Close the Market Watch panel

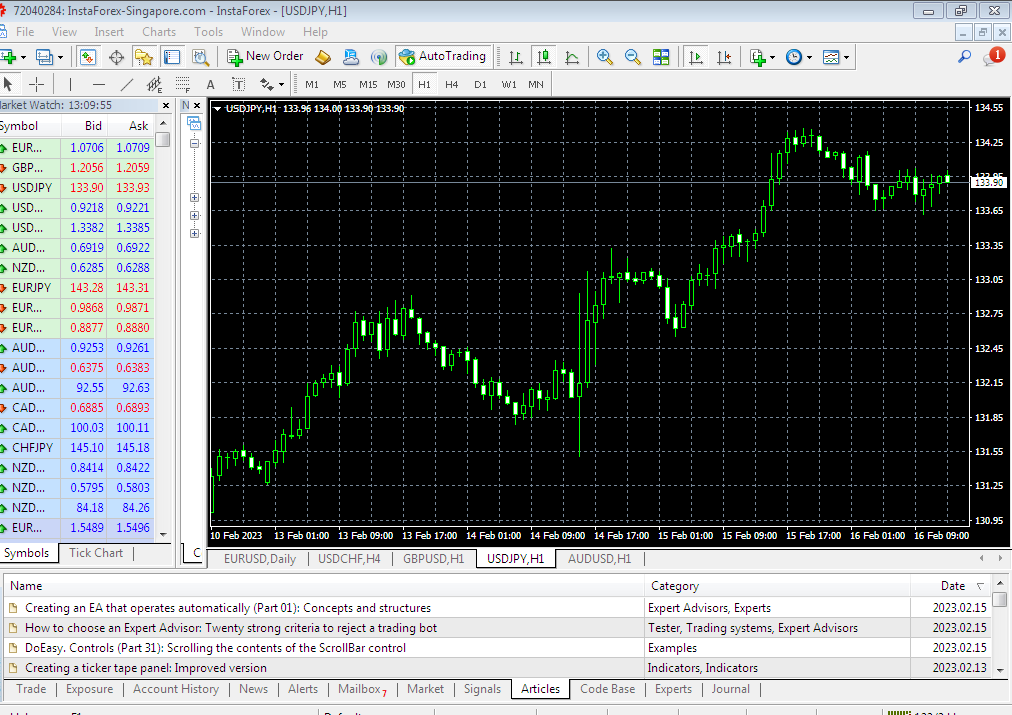tap(166, 105)
